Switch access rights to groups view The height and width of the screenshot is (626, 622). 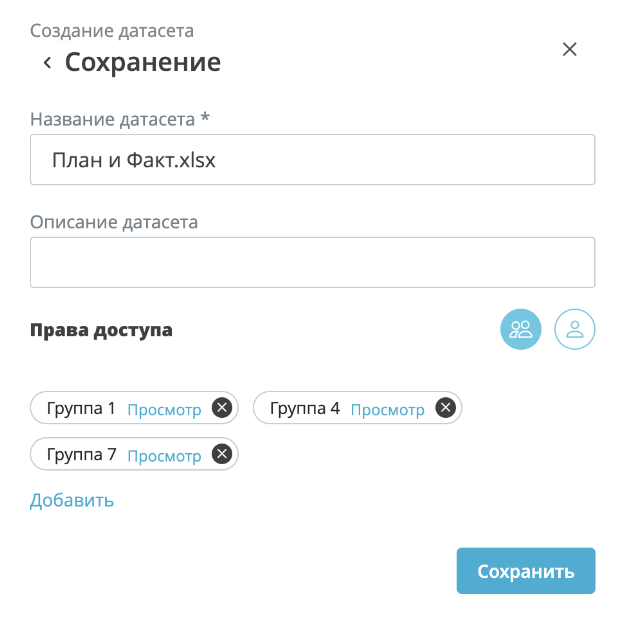(521, 330)
